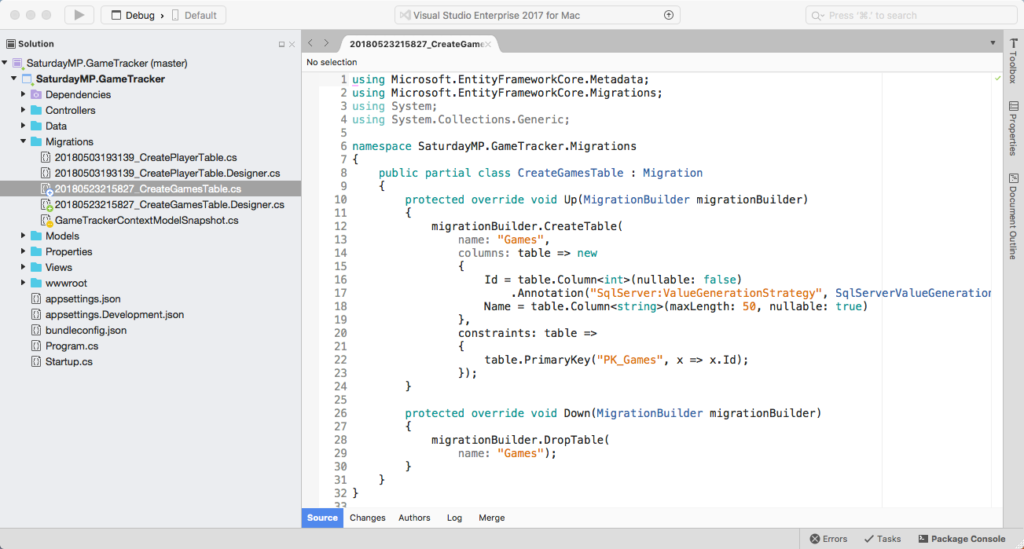The height and width of the screenshot is (549, 1024).
Task: Open the Properties side panel
Action: coord(1013,128)
